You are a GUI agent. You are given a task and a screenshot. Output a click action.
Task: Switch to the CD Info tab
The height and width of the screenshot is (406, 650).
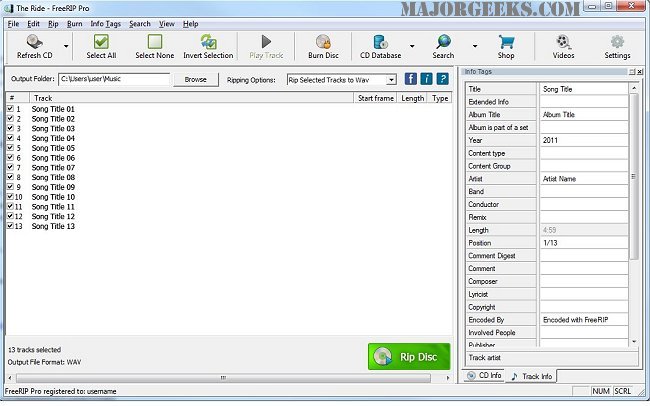click(484, 375)
